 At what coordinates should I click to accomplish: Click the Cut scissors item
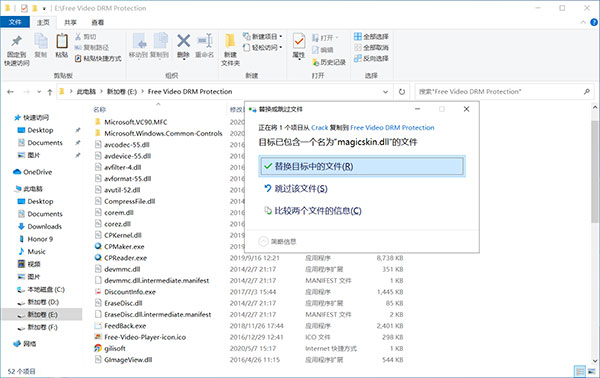pyautogui.click(x=85, y=37)
